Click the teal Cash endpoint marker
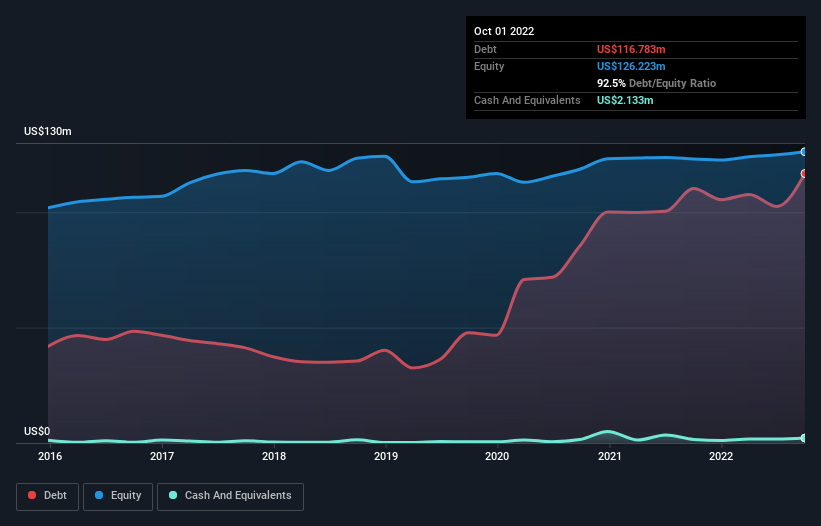Image resolution: width=821 pixels, height=526 pixels. (x=804, y=438)
